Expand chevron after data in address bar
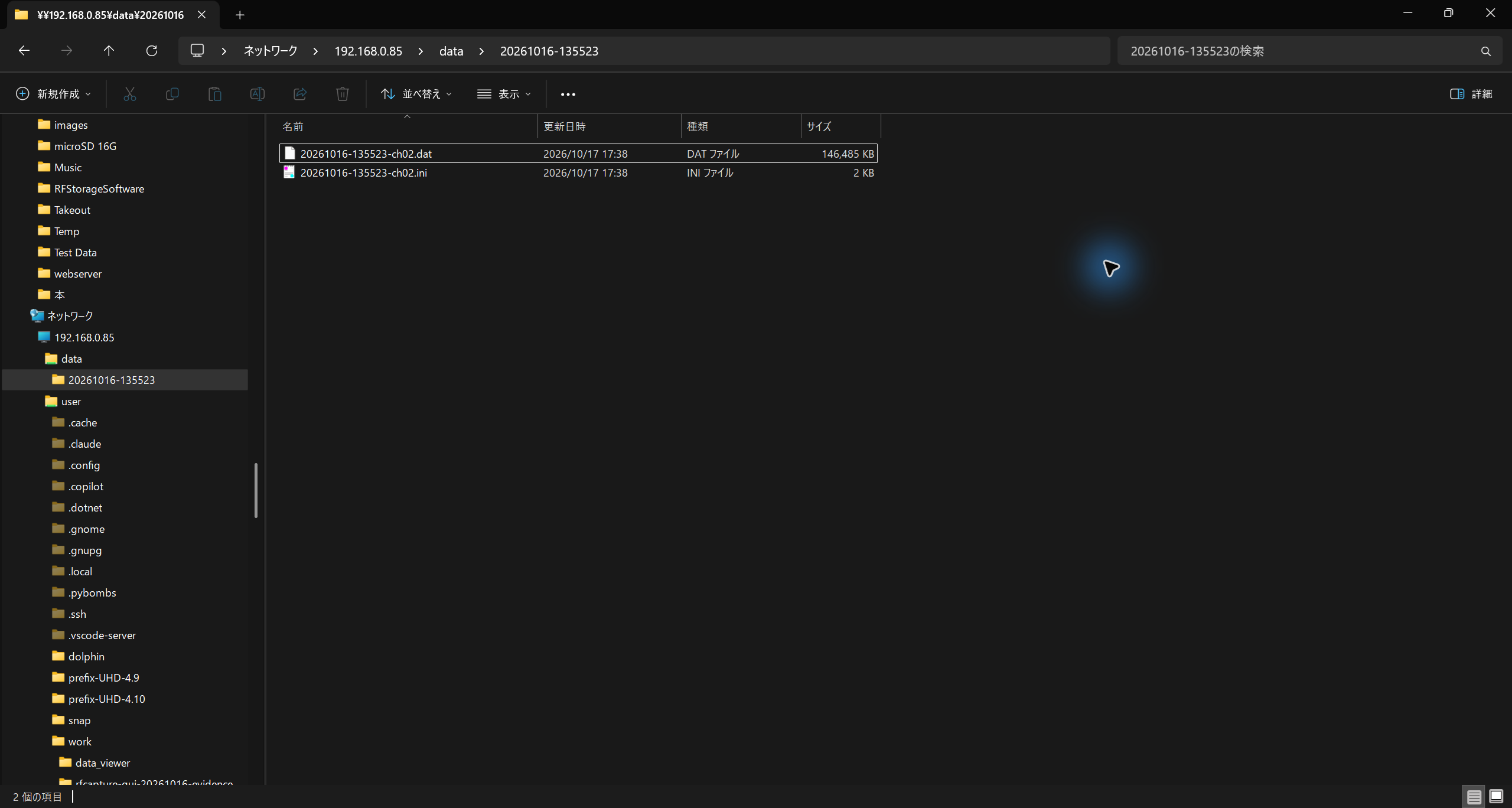The image size is (1512, 808). (x=481, y=51)
